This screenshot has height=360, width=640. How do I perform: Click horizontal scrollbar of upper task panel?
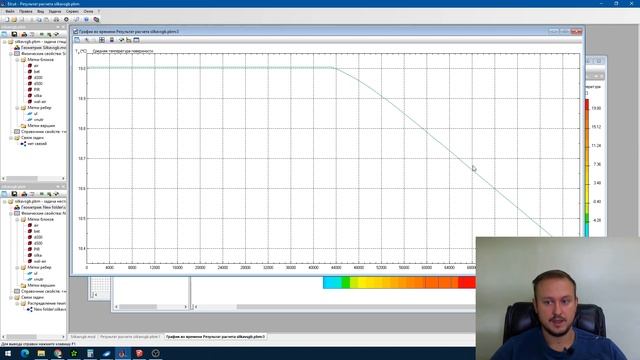33,178
